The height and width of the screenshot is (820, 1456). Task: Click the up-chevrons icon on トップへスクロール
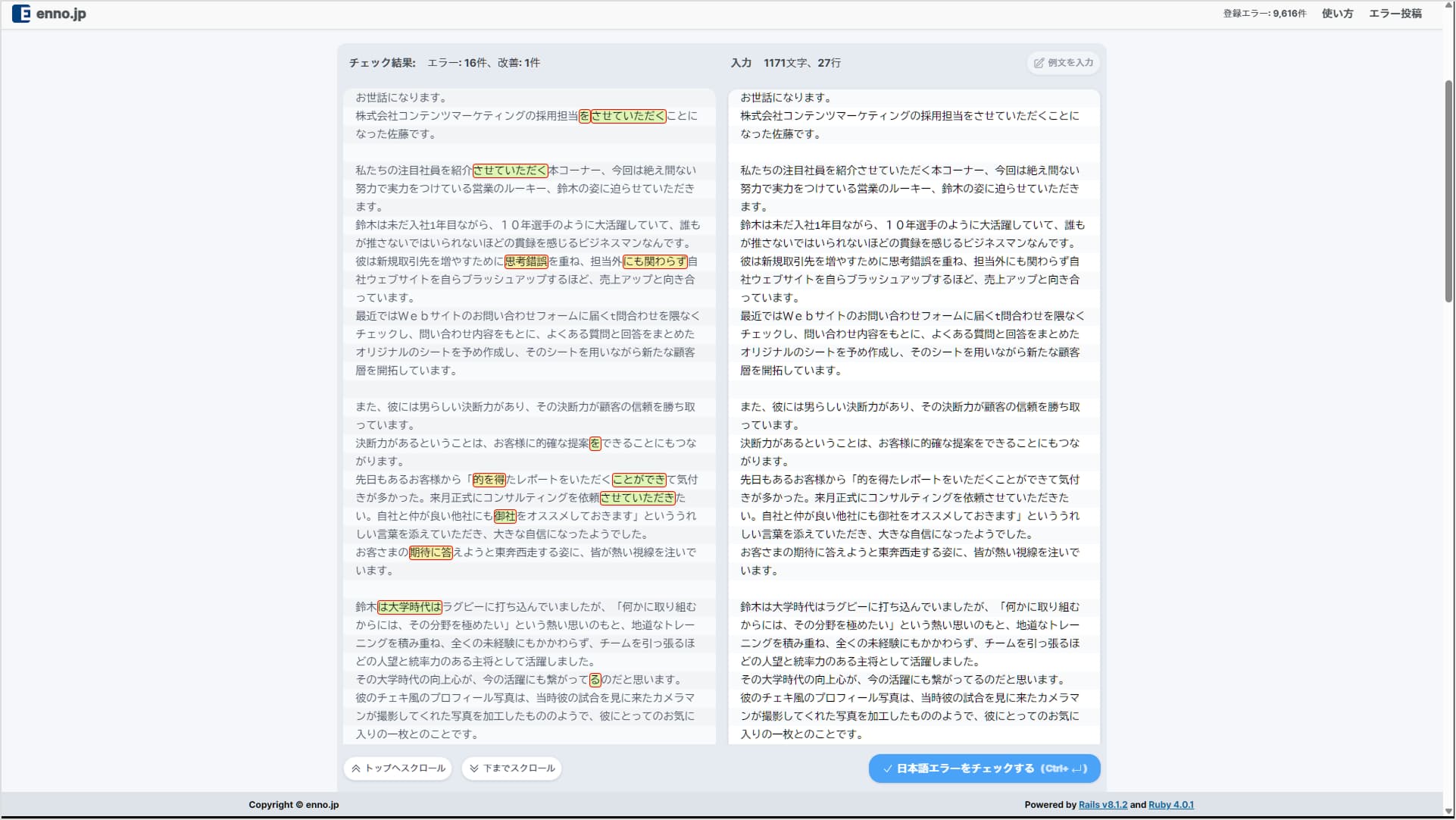356,768
